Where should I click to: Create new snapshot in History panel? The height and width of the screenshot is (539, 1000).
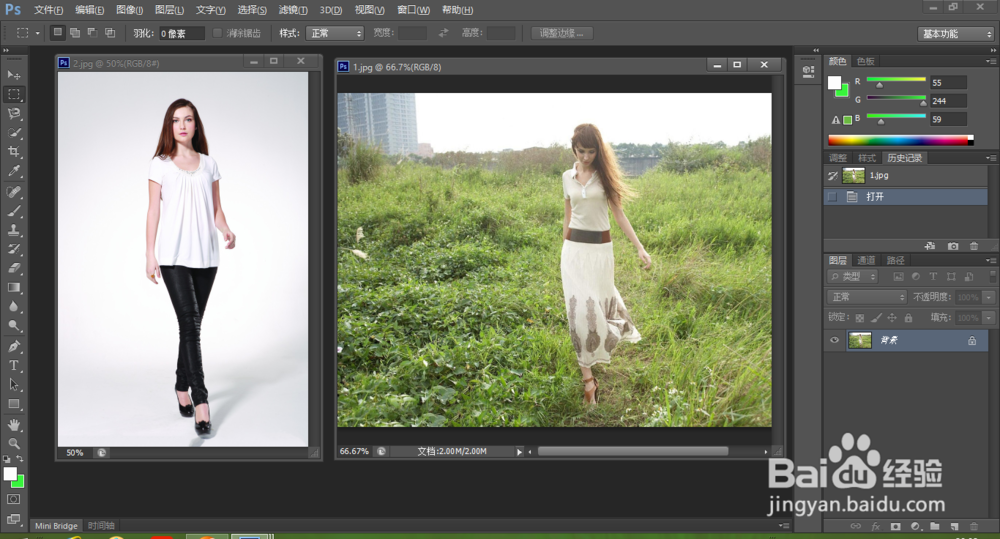tap(953, 246)
